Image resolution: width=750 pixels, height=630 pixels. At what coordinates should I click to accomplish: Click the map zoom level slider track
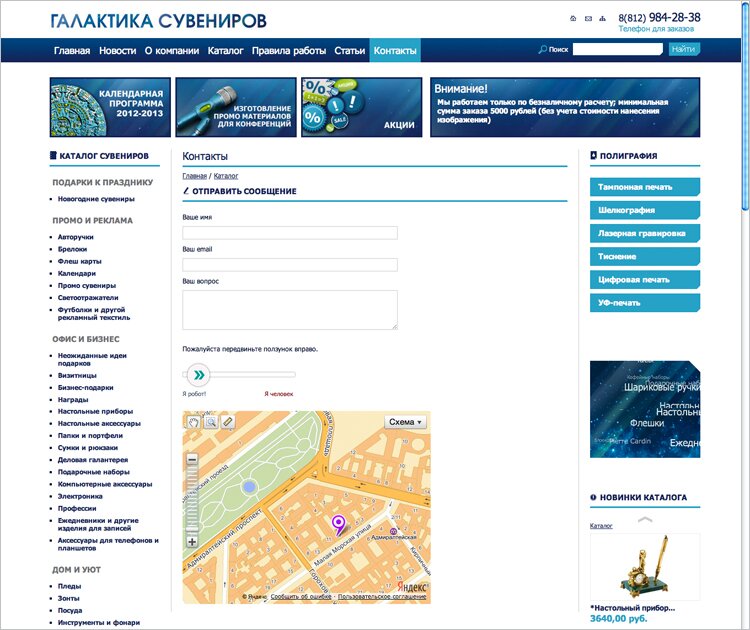(x=192, y=500)
